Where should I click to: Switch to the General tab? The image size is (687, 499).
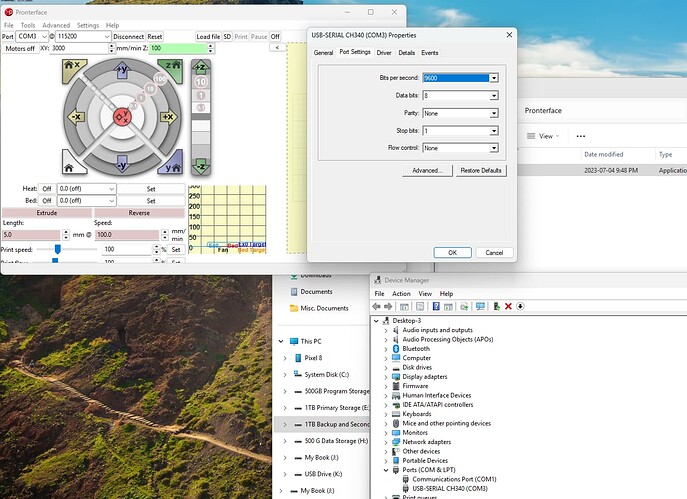click(323, 53)
